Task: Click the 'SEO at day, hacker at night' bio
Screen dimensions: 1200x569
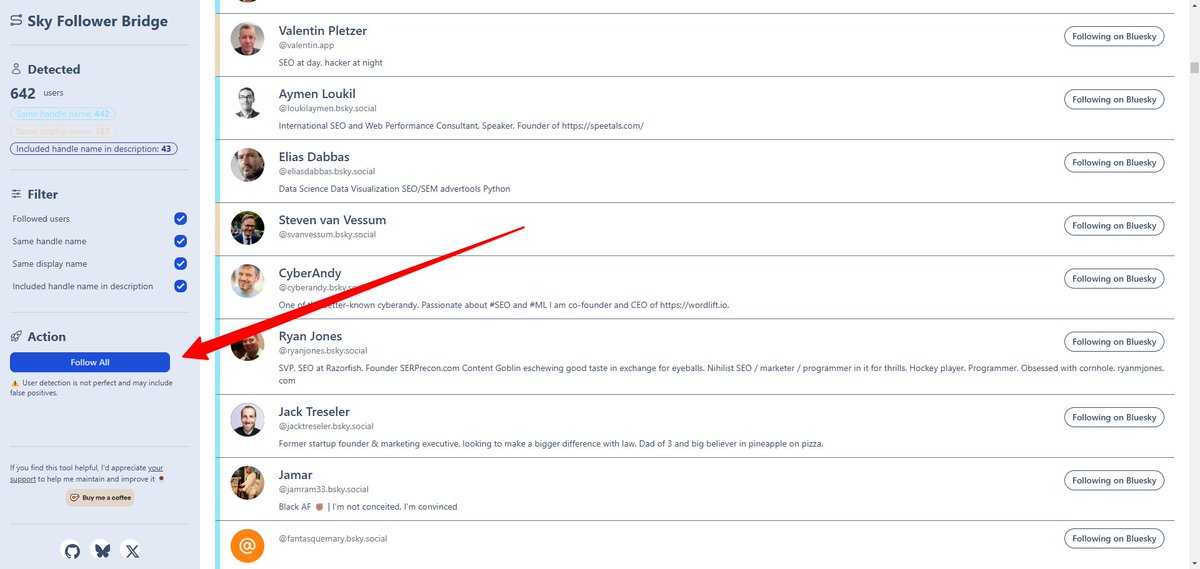Action: point(331,62)
